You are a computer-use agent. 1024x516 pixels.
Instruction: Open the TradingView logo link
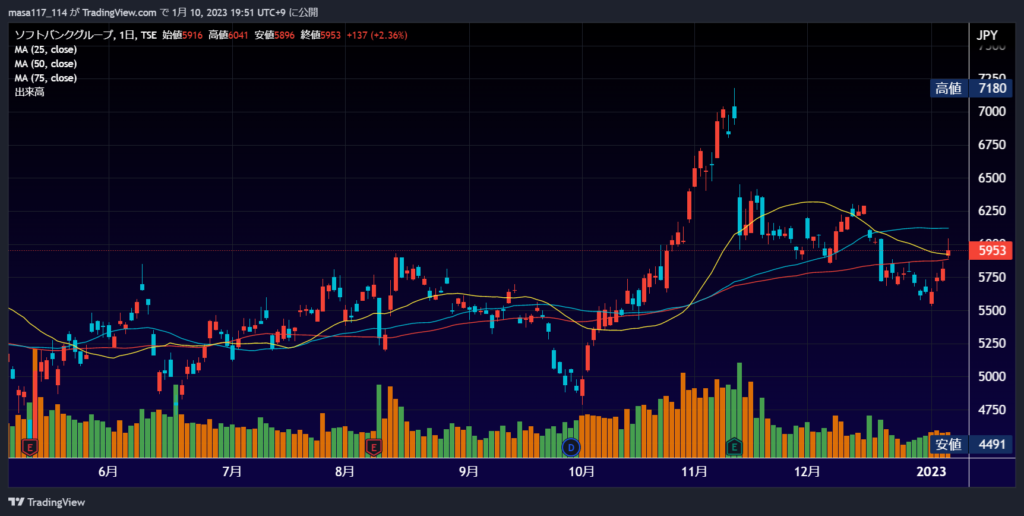pyautogui.click(x=46, y=502)
